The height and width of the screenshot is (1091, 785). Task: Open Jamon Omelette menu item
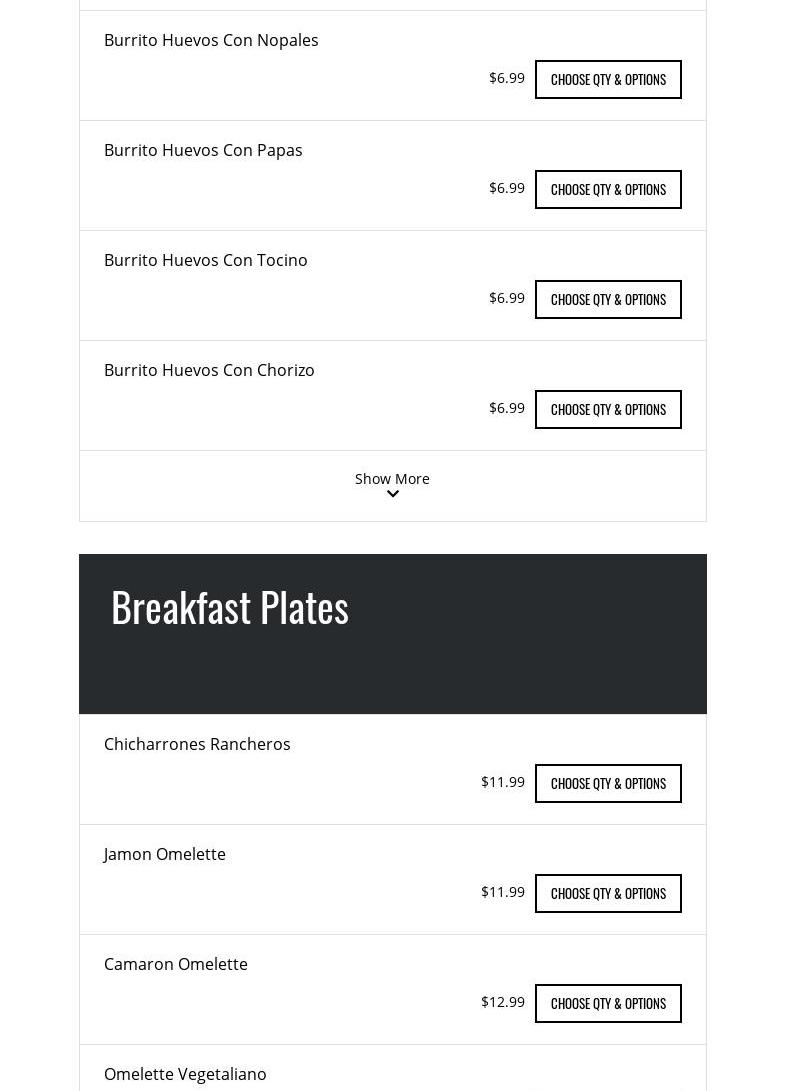(x=165, y=854)
